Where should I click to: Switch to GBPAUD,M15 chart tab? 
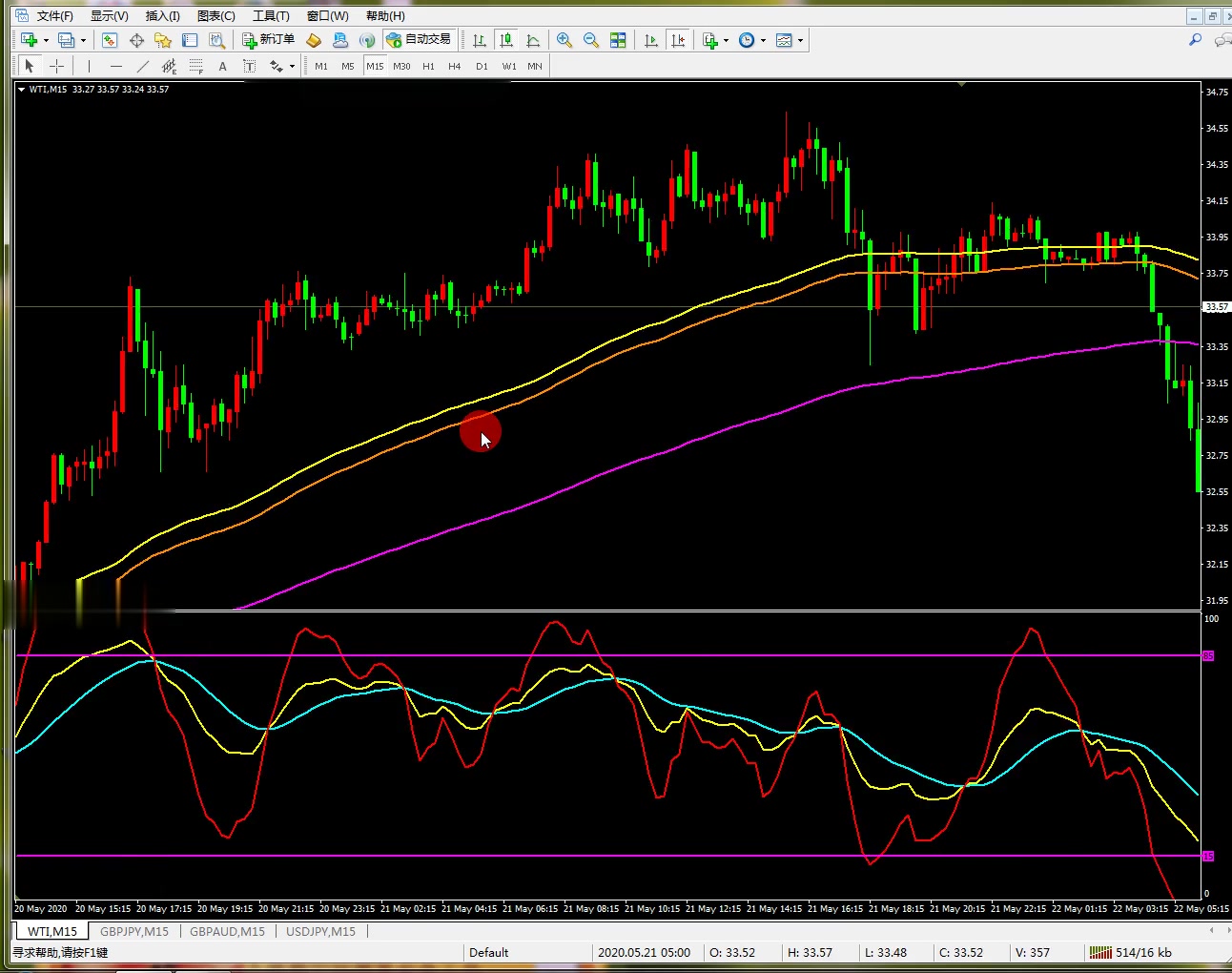227,931
